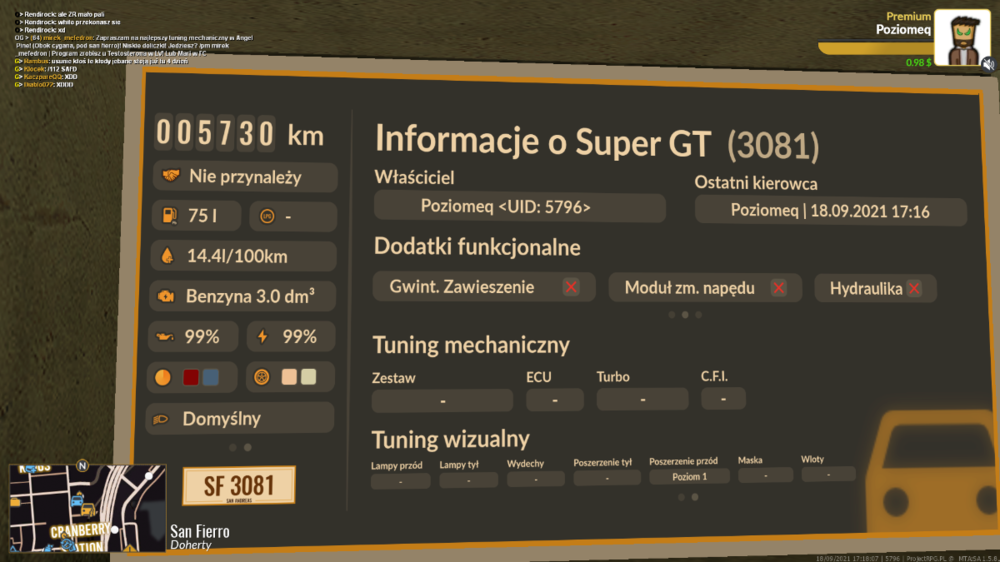Click the 0.98 $ money balance
Screen dimensions: 1000x562
coord(918,63)
